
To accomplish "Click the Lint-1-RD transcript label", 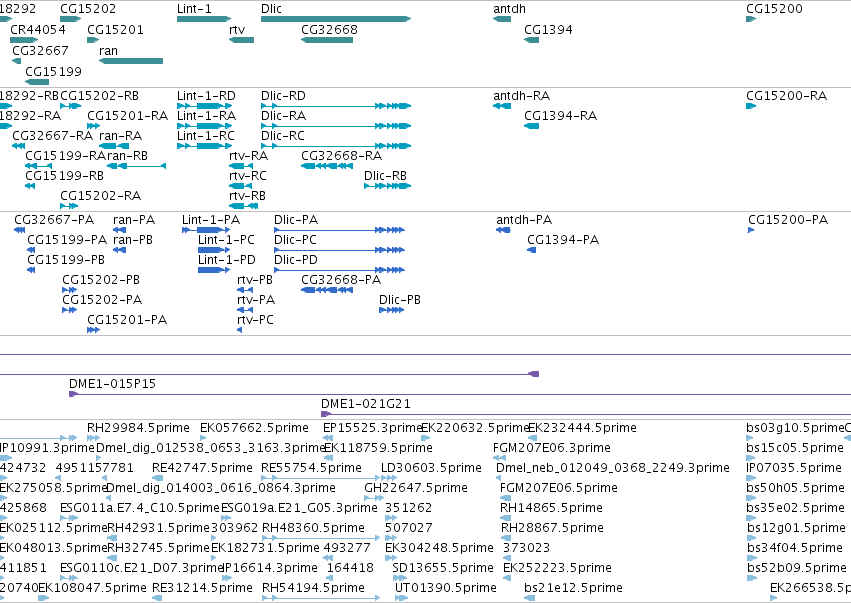I will [206, 96].
